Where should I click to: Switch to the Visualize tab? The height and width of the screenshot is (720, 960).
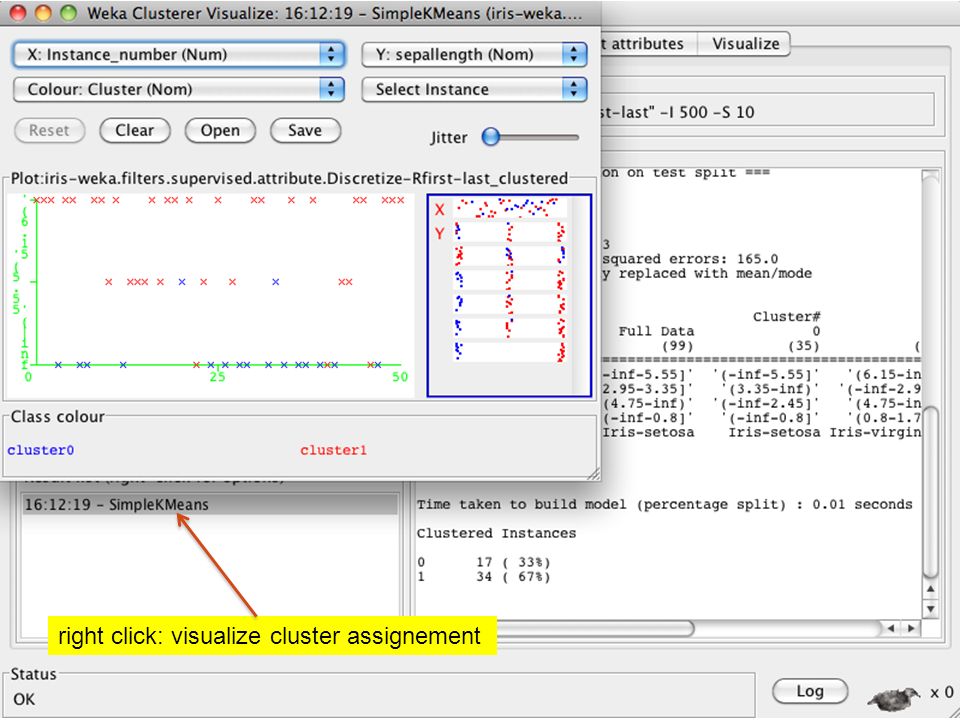[745, 43]
